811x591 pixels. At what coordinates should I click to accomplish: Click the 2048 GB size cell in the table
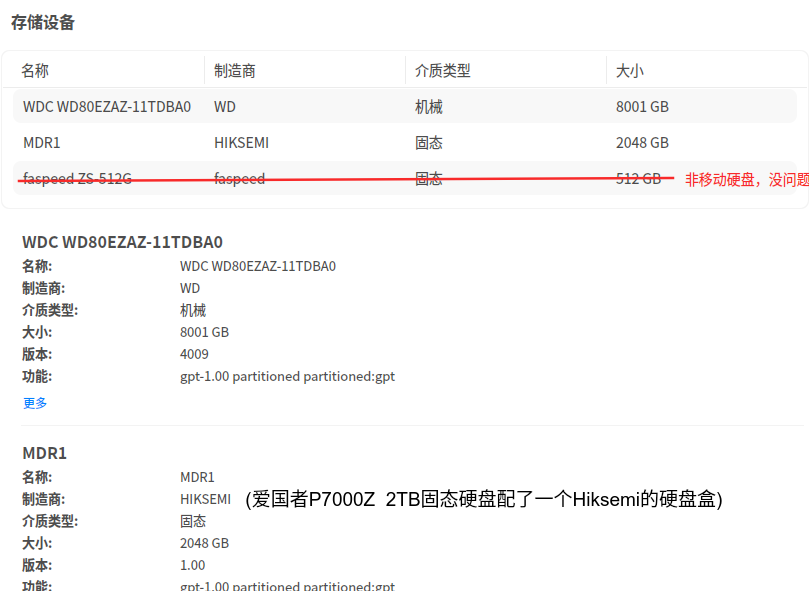(x=642, y=142)
